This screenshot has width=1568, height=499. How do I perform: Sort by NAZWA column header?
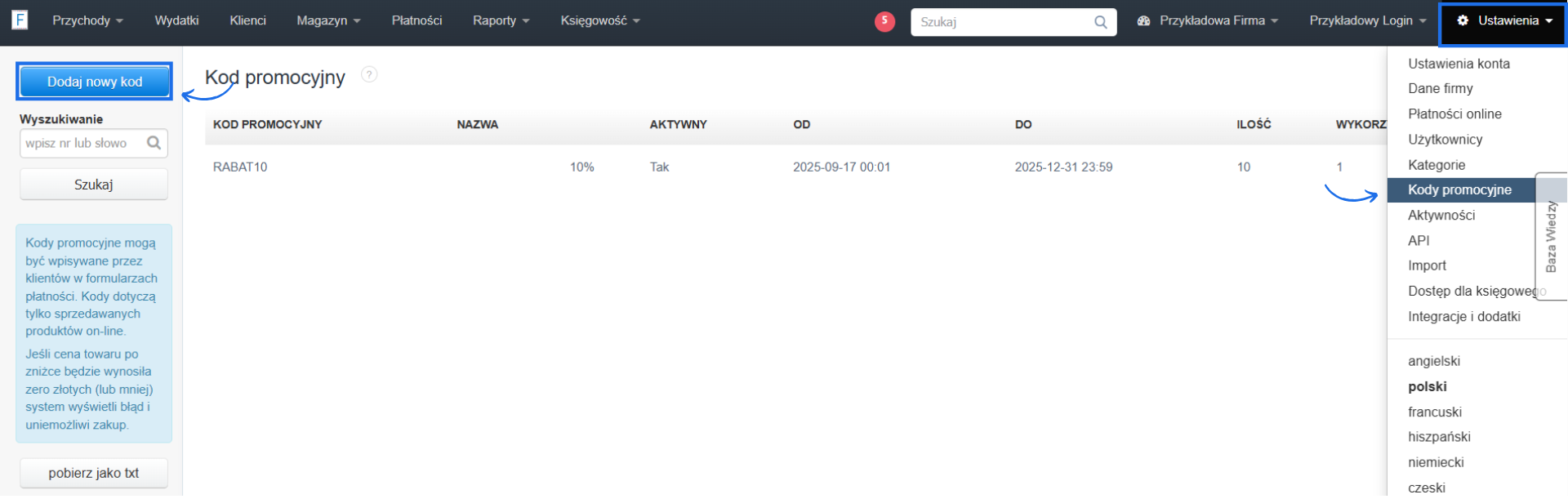point(478,125)
